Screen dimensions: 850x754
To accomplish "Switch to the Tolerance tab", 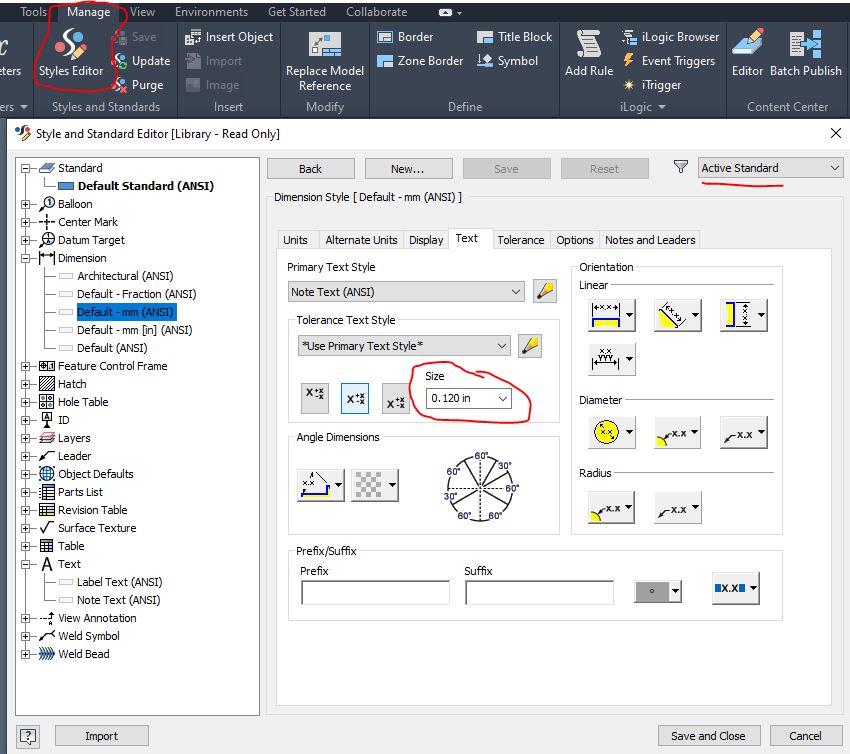I will click(x=521, y=239).
